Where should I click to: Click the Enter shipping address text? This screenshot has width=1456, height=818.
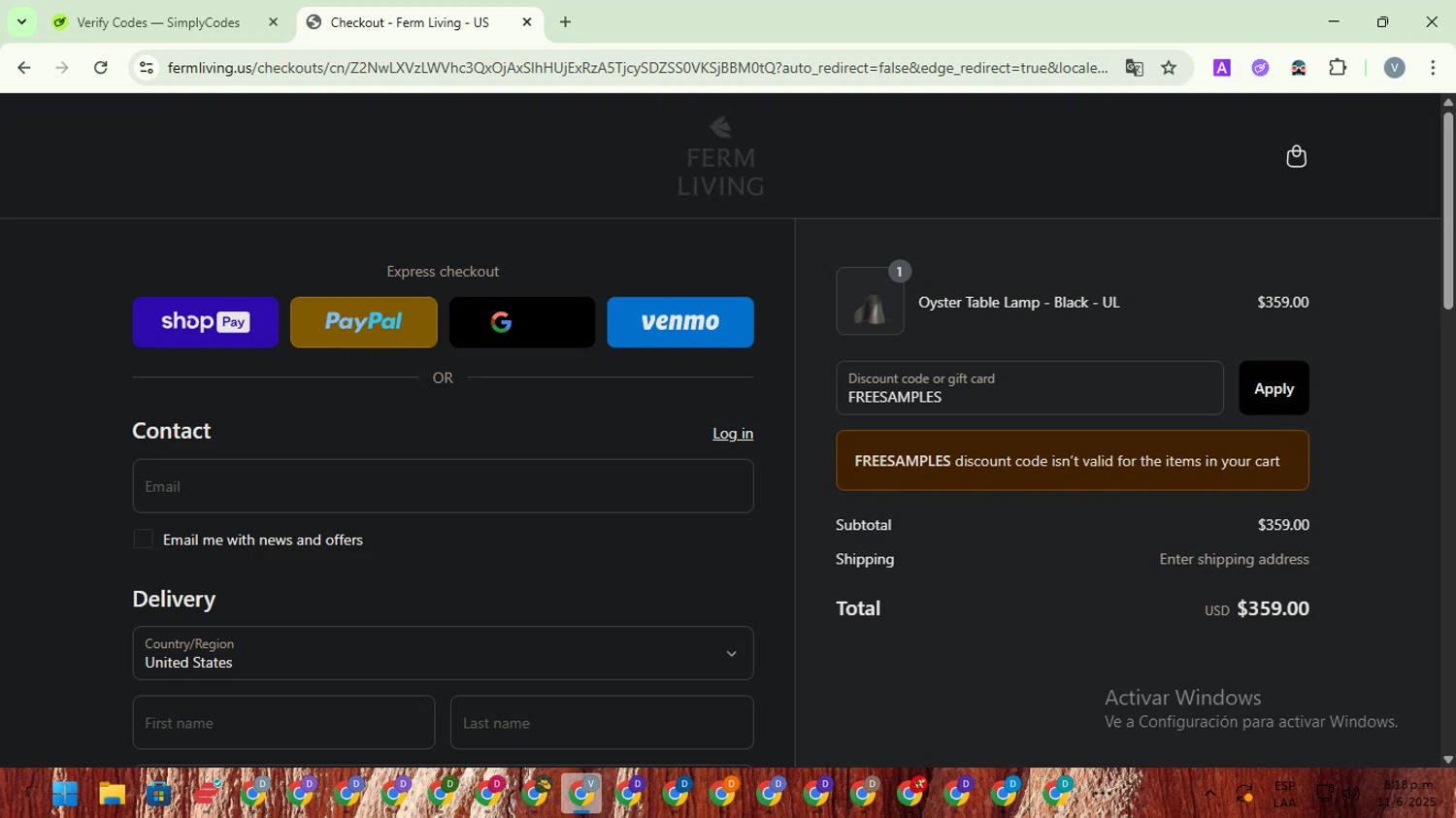point(1234,559)
